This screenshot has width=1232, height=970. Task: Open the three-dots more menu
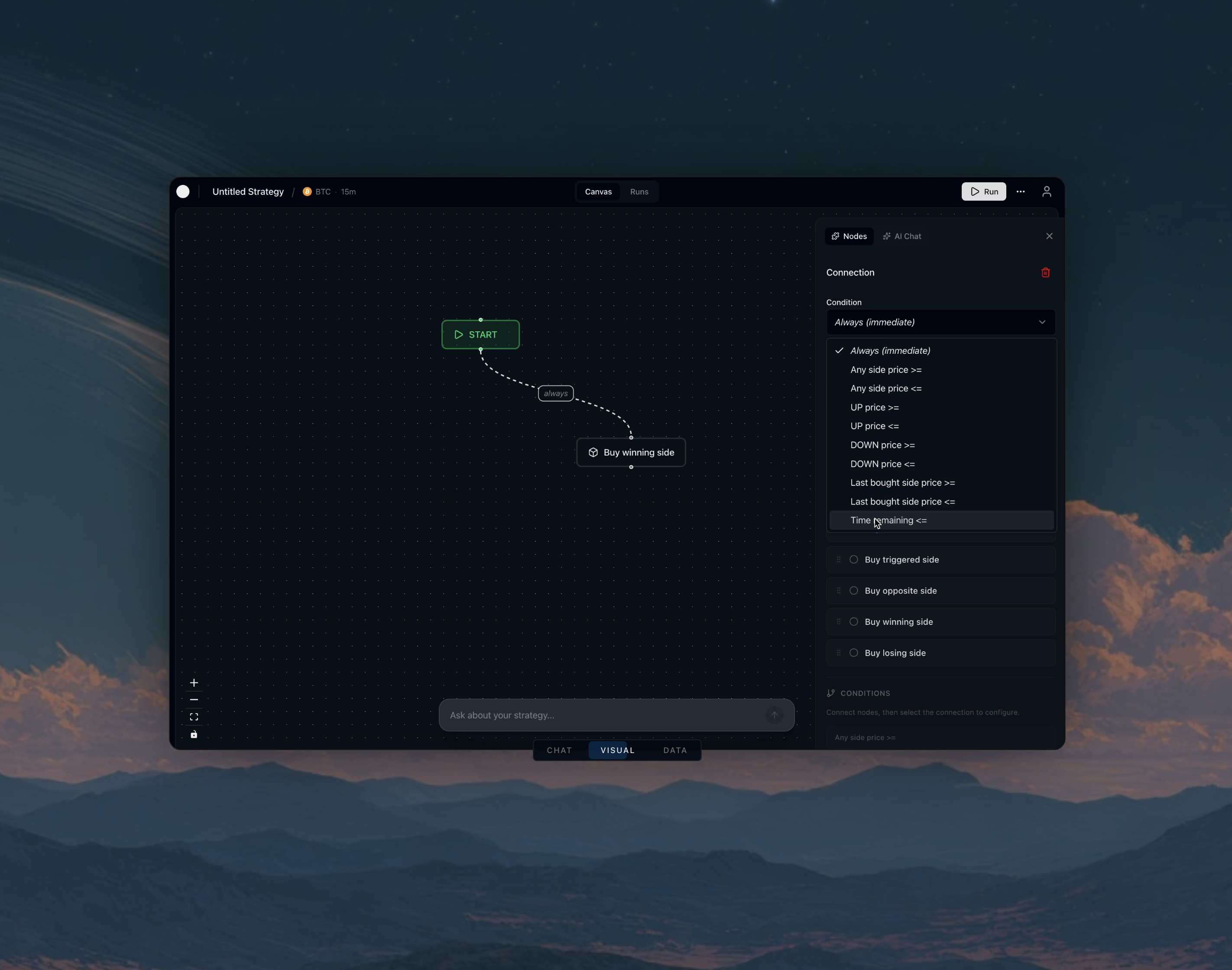[1020, 191]
